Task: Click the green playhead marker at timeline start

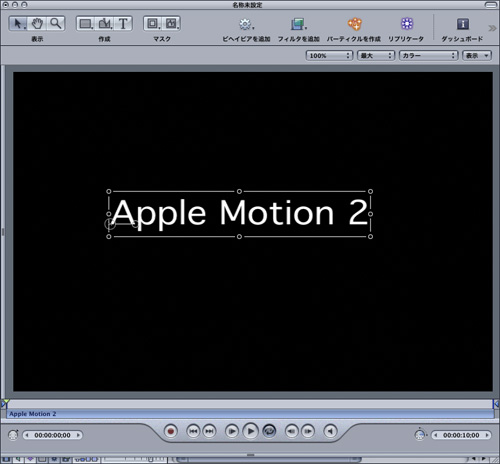Action: point(6,402)
